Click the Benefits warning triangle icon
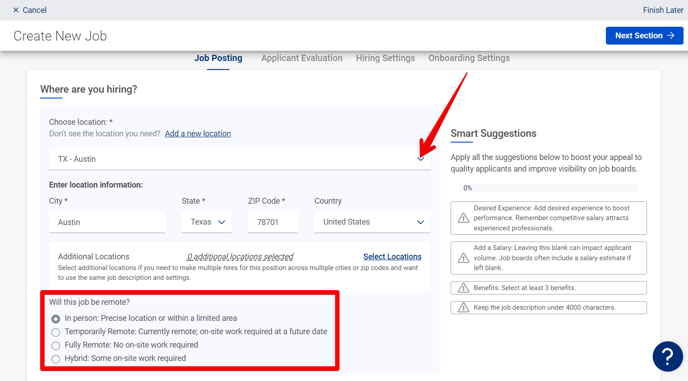 coord(463,288)
